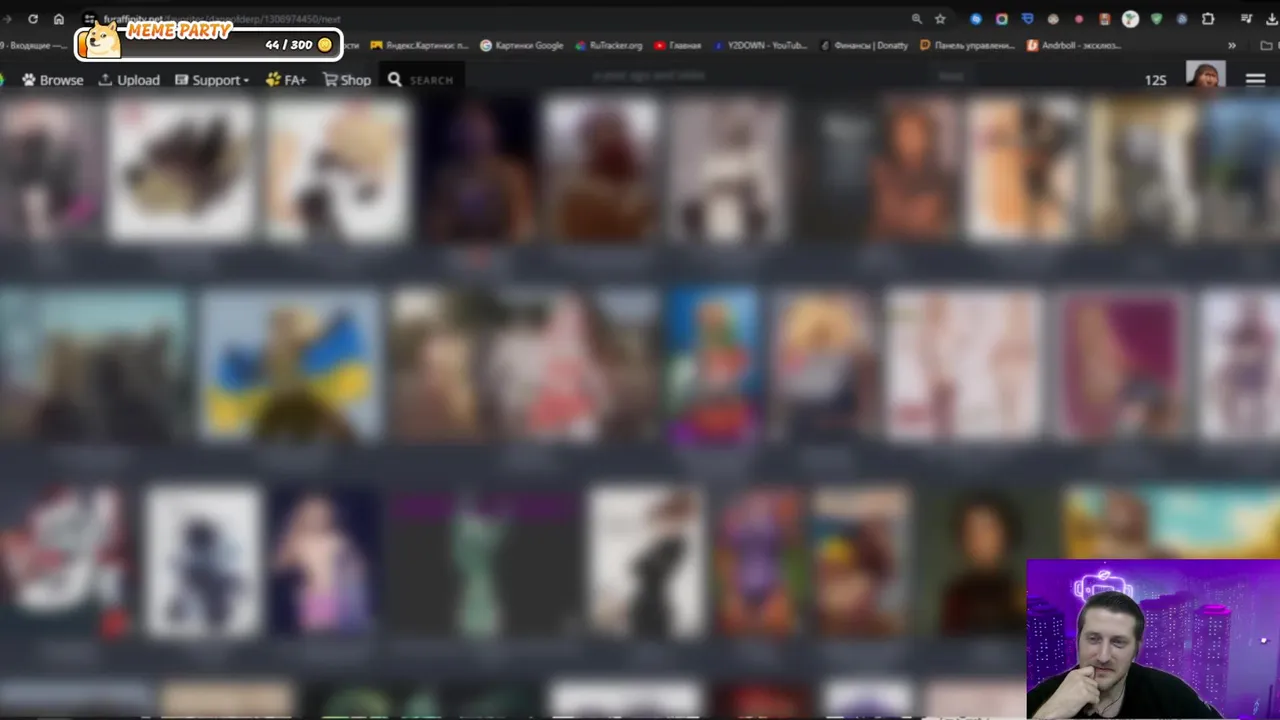The width and height of the screenshot is (1280, 720).
Task: Click the red floppy disk extension icon
Action: (1105, 19)
